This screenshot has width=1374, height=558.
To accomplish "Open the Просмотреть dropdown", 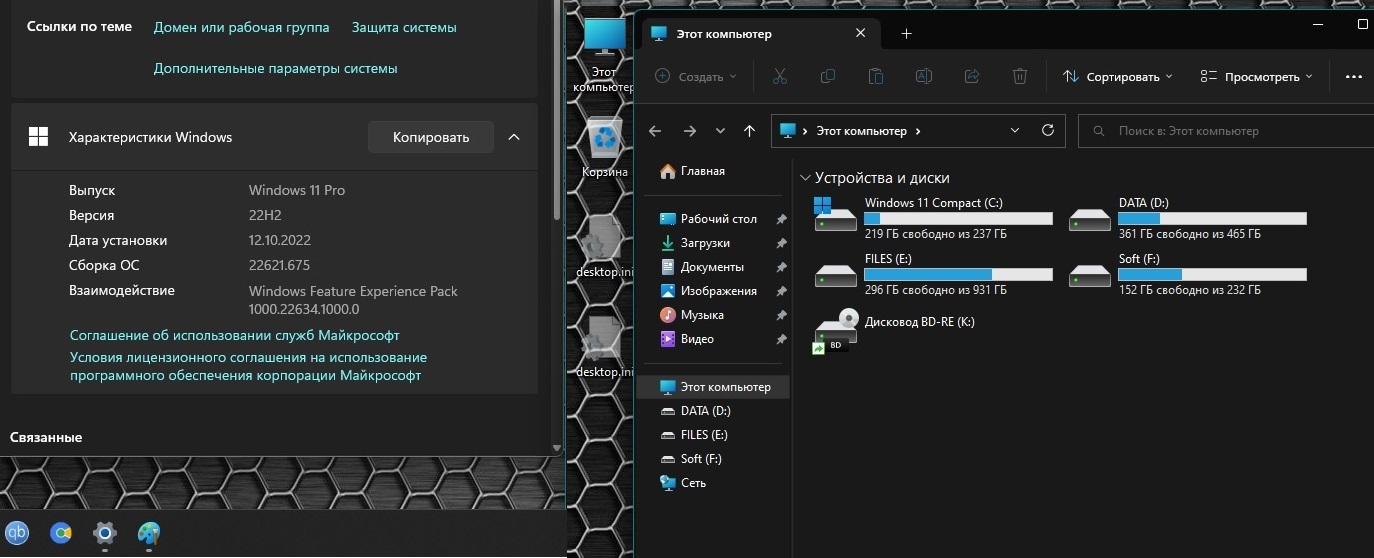I will click(x=1256, y=76).
